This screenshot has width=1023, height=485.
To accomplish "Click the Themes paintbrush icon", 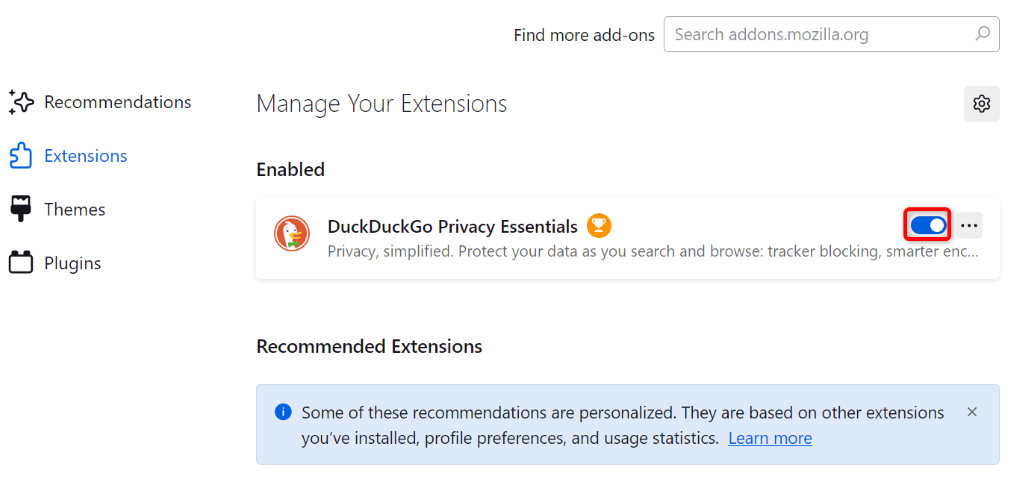I will click(x=21, y=209).
